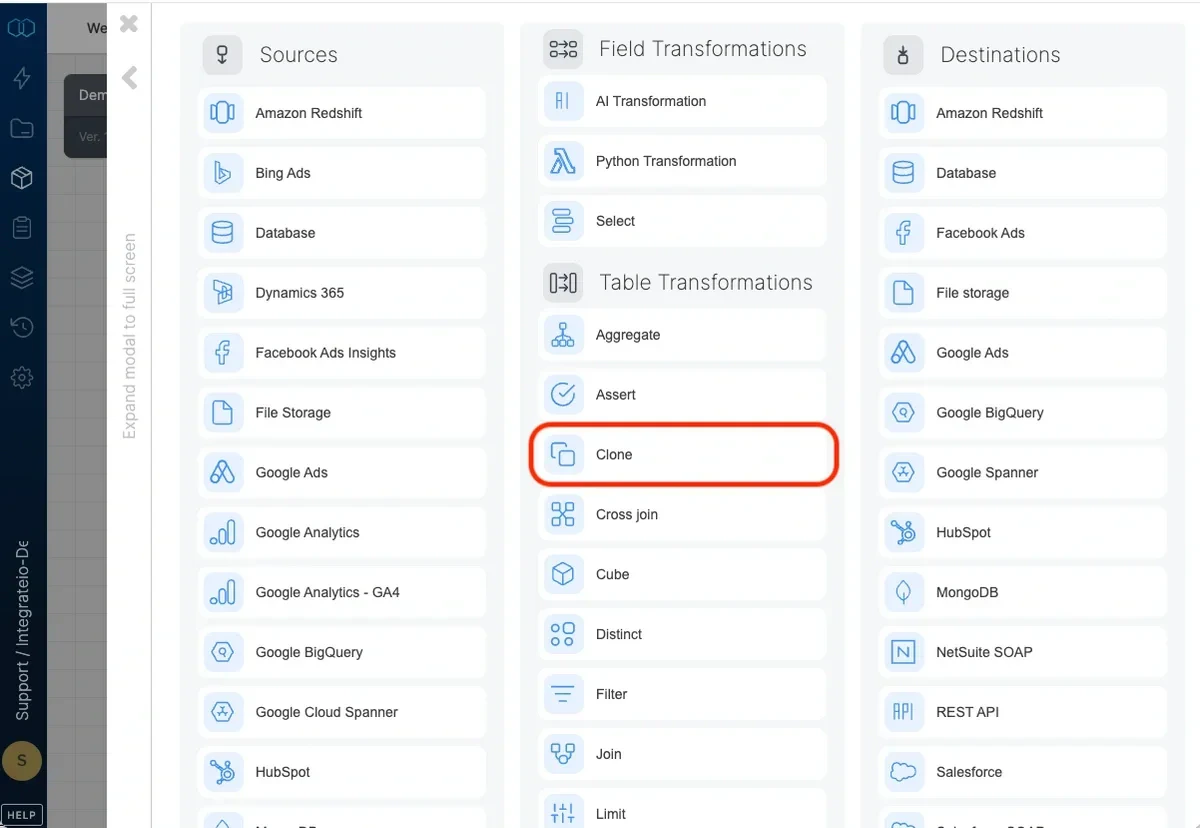Select the Filter transformation
Image resolution: width=1200 pixels, height=828 pixels.
coord(683,694)
